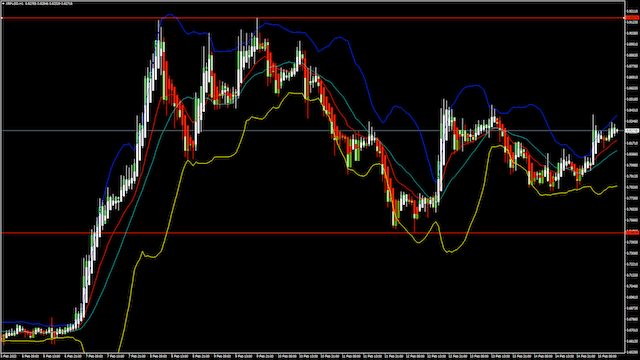This screenshot has width=640, height=360.
Task: Select the grey current bid price line
Action: (x=313, y=131)
